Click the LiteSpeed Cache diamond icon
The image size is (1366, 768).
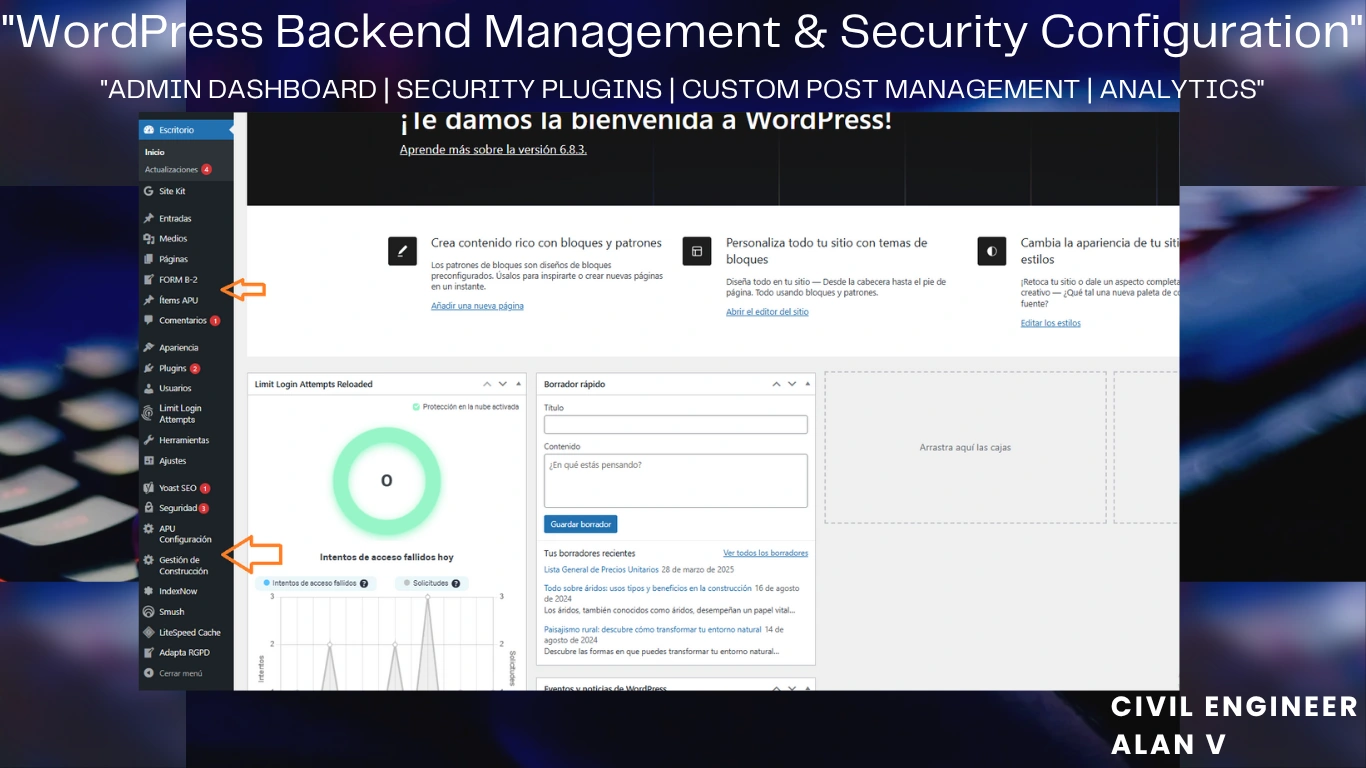[x=149, y=632]
